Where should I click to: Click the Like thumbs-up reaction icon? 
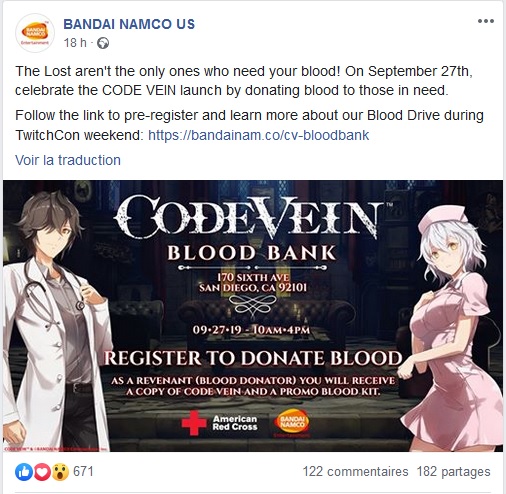tap(24, 472)
